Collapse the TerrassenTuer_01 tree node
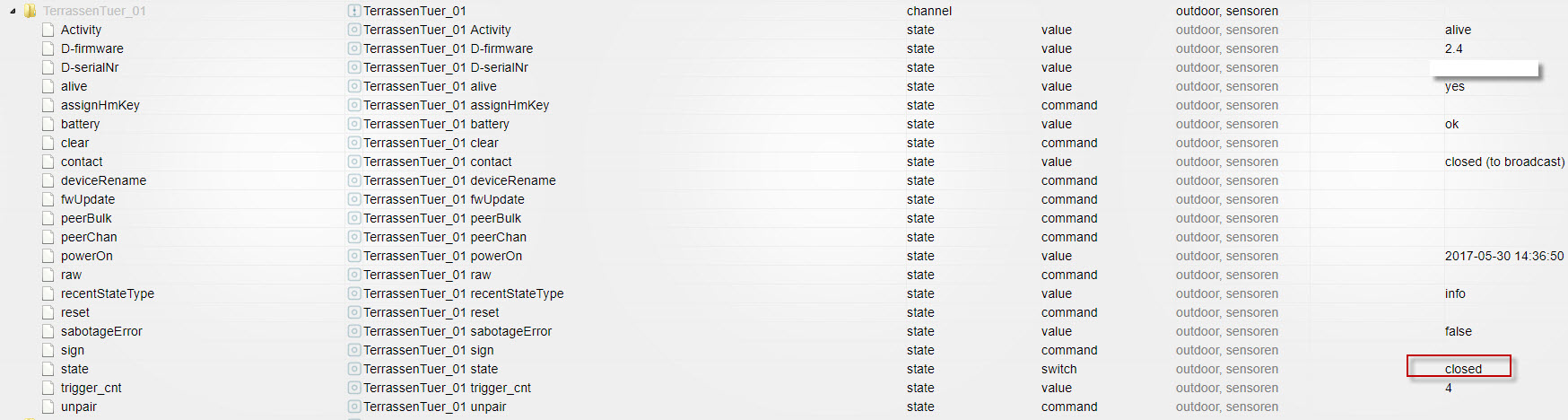The width and height of the screenshot is (1568, 420). coord(13,12)
